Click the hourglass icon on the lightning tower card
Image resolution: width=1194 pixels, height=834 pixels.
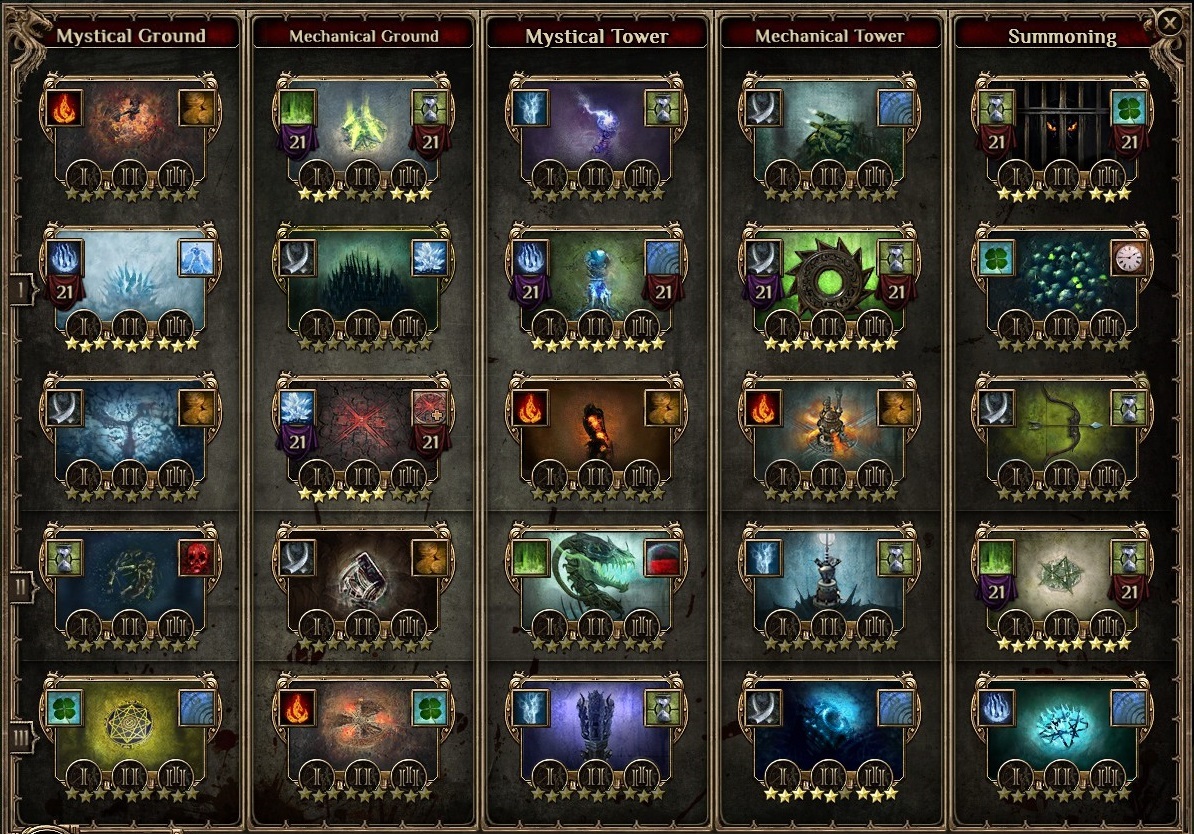[663, 108]
